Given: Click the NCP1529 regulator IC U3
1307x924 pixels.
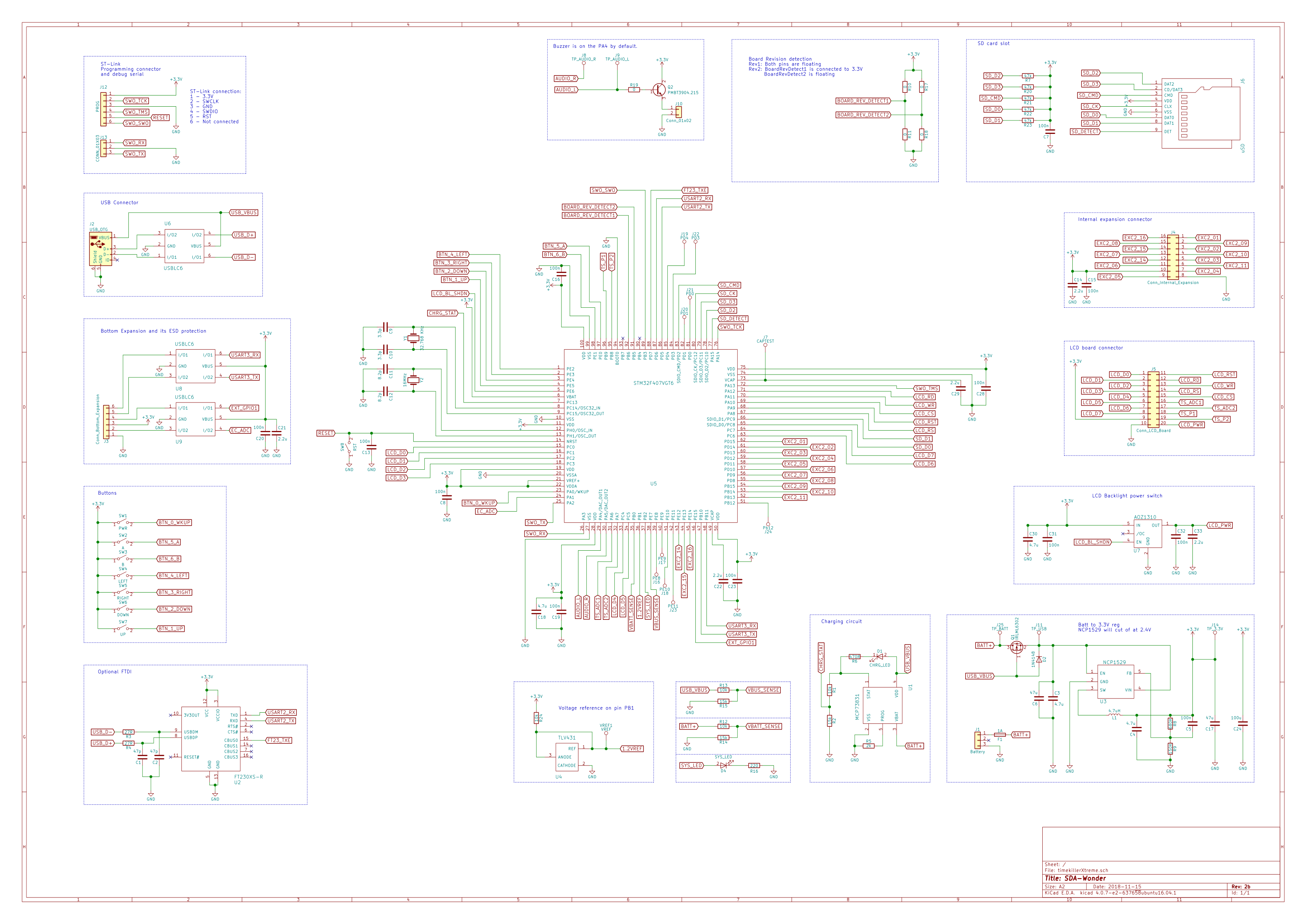Looking at the screenshot, I should (x=1116, y=682).
